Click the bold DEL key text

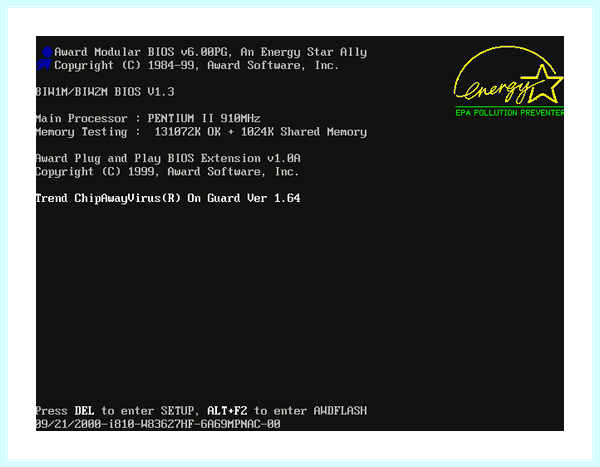(x=84, y=411)
